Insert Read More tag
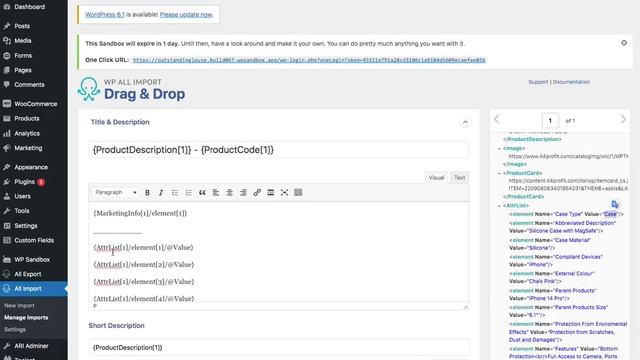Screen dimensions: 640x360 pos(271,193)
